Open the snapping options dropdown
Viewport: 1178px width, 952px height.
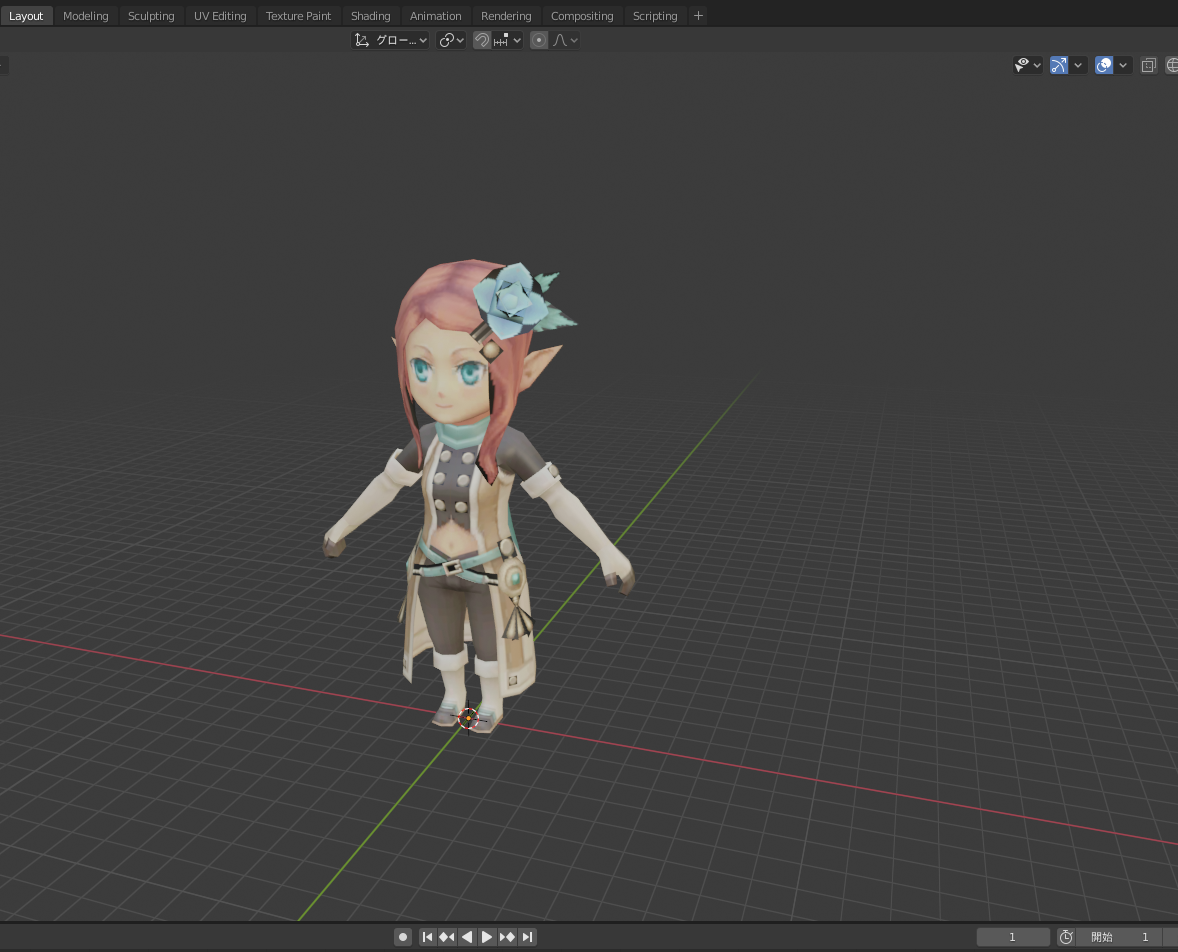tap(508, 41)
